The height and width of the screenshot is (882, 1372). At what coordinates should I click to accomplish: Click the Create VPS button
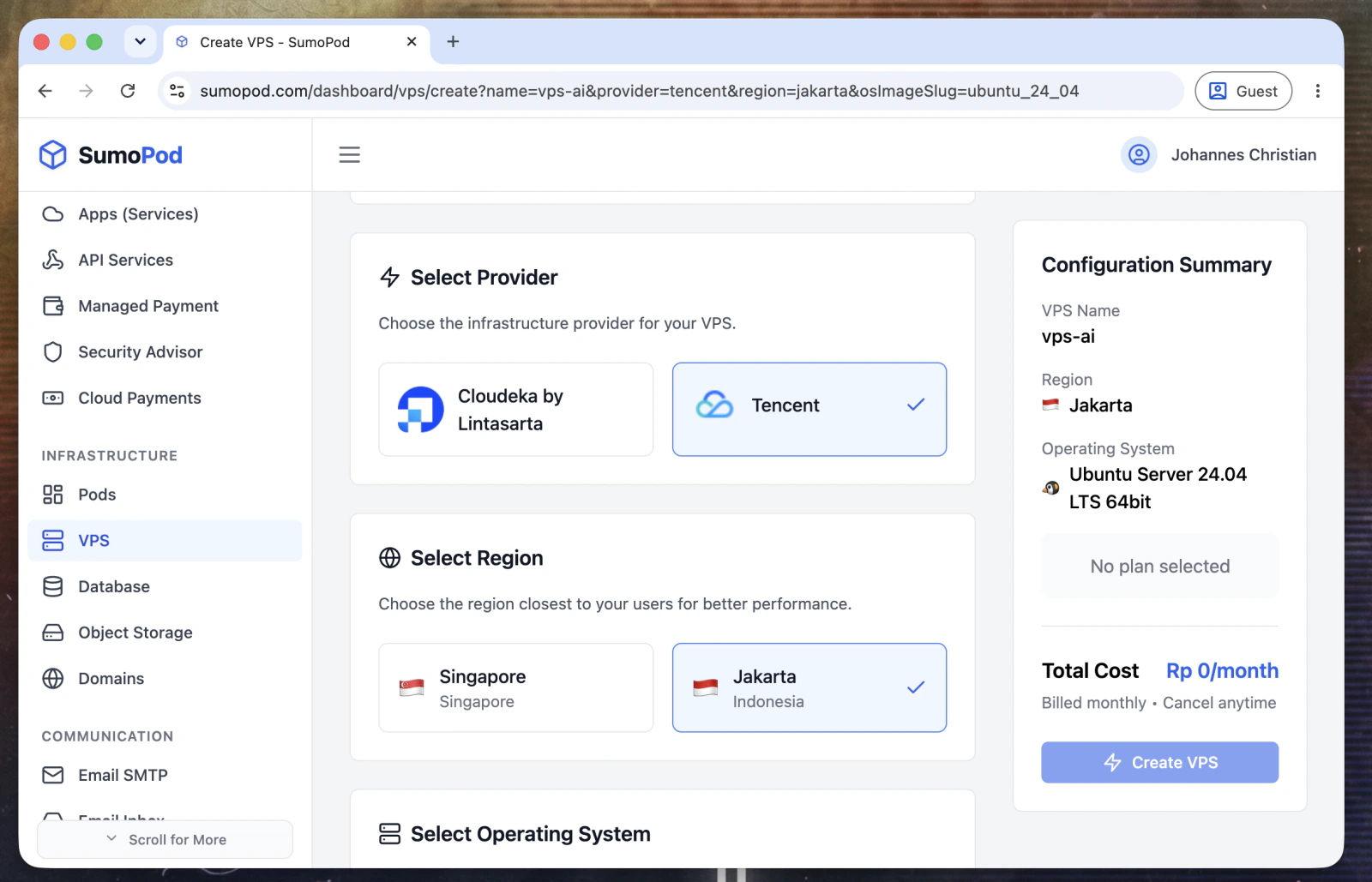click(x=1159, y=762)
